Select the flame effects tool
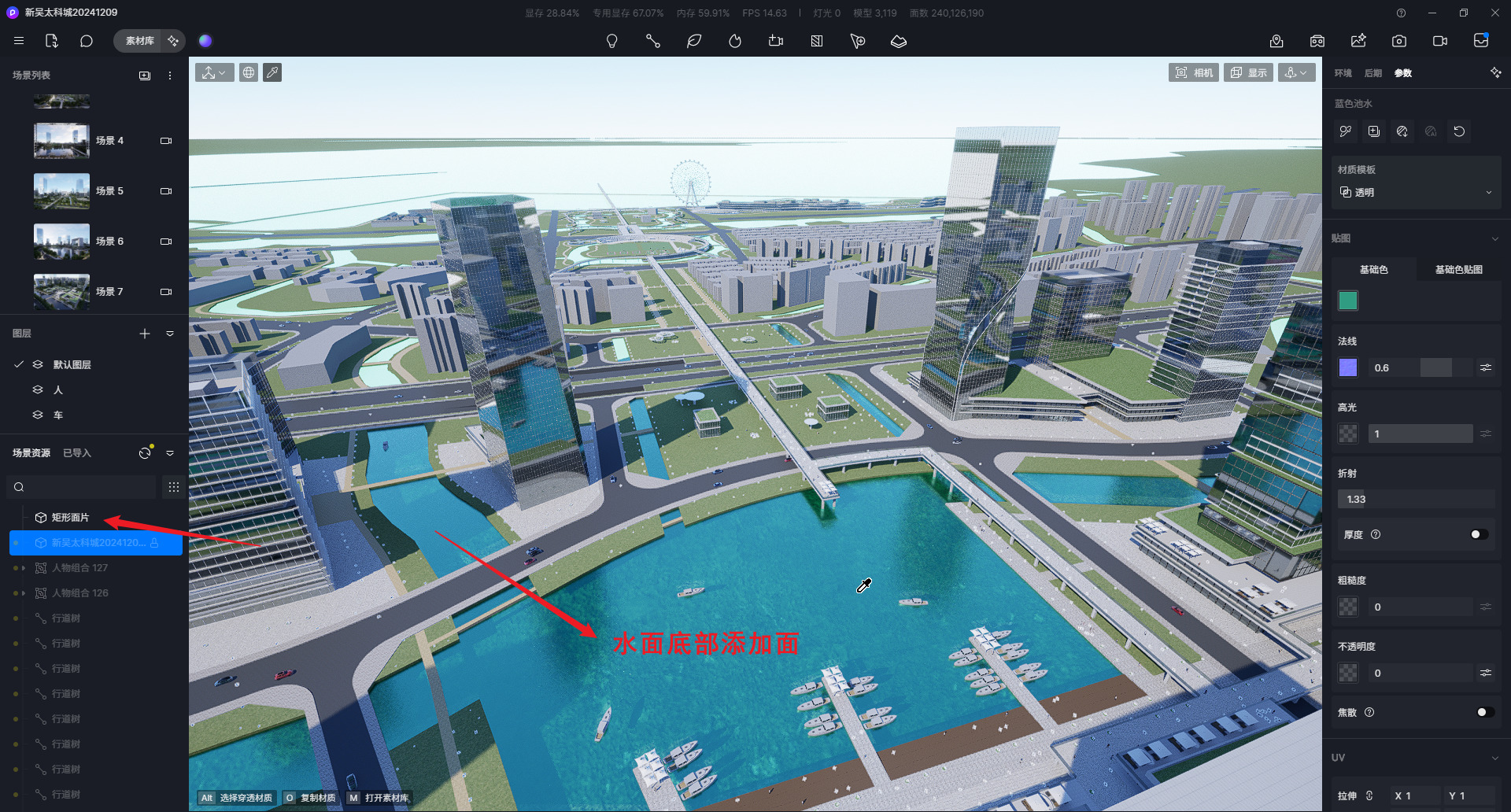Viewport: 1511px width, 812px height. (x=734, y=41)
